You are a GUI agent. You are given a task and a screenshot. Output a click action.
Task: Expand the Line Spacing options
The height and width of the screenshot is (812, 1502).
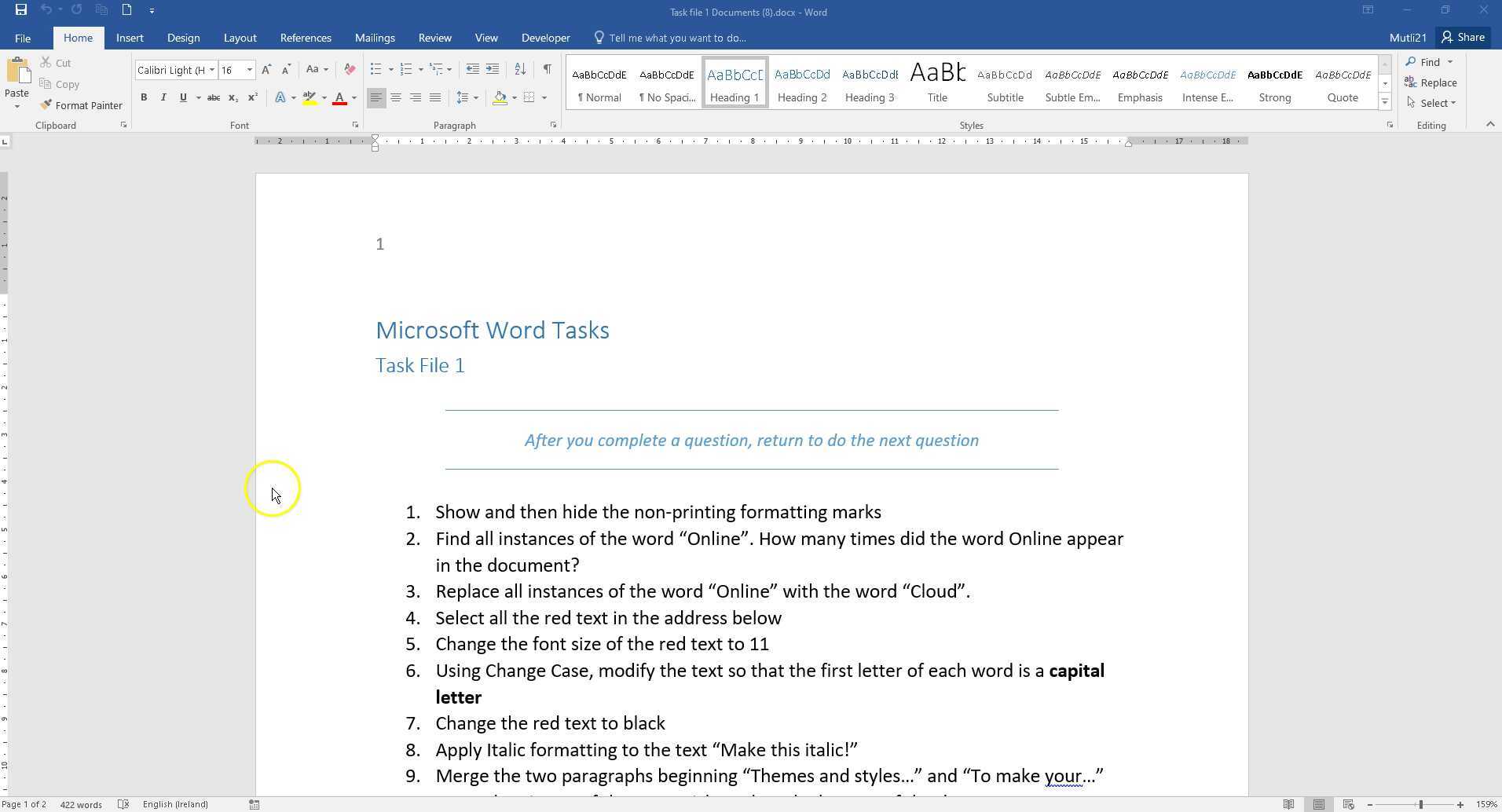click(x=474, y=97)
